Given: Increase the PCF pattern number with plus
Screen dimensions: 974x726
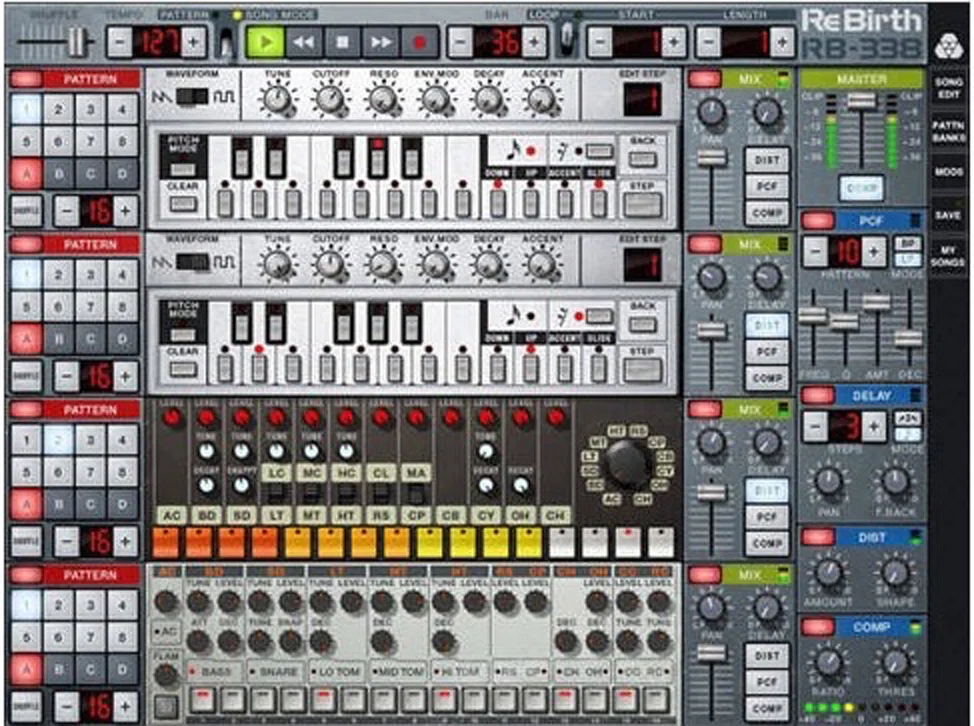Looking at the screenshot, I should tap(874, 252).
